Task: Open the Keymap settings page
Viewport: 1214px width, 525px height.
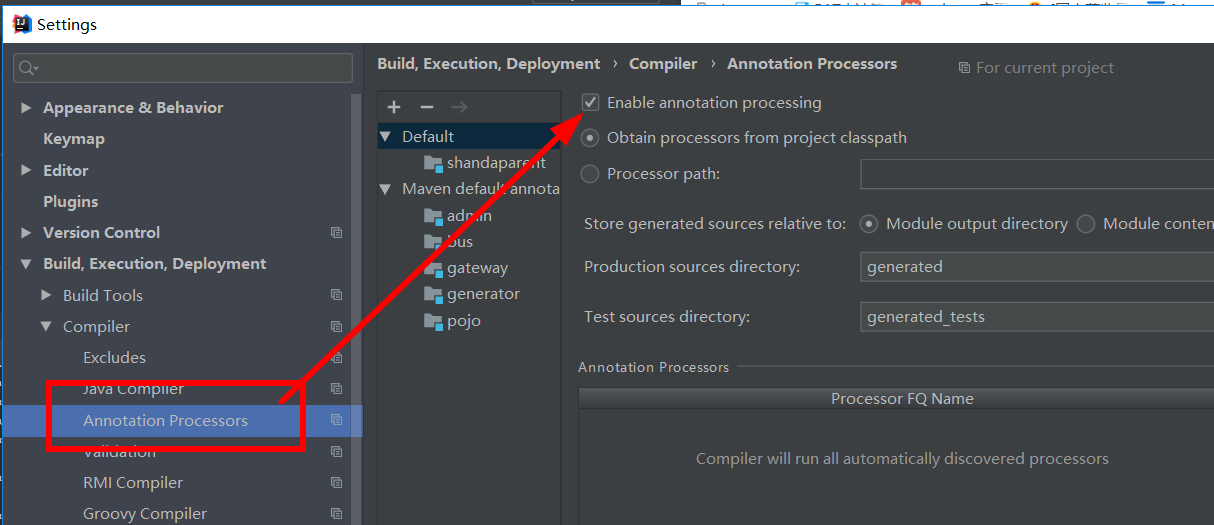Action: point(73,139)
